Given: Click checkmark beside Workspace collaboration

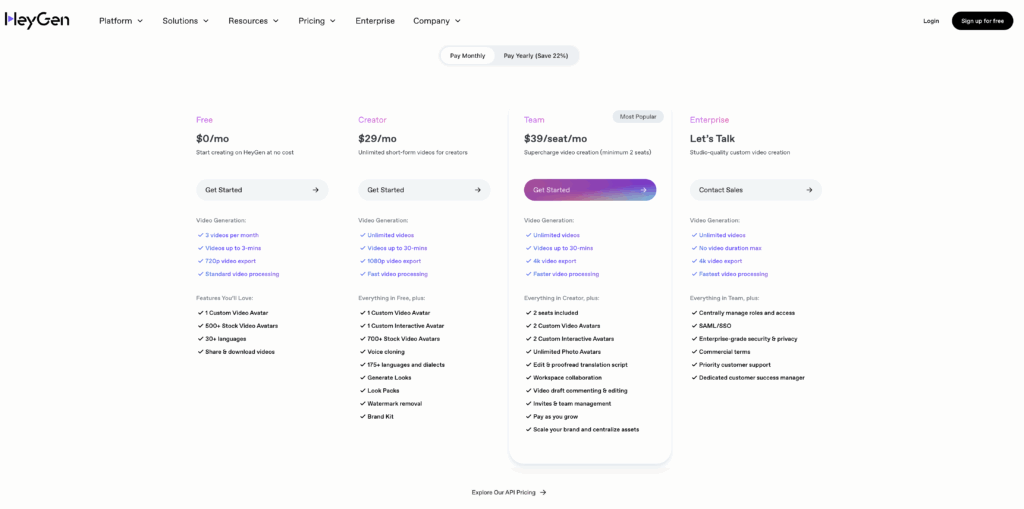Looking at the screenshot, I should coord(528,378).
